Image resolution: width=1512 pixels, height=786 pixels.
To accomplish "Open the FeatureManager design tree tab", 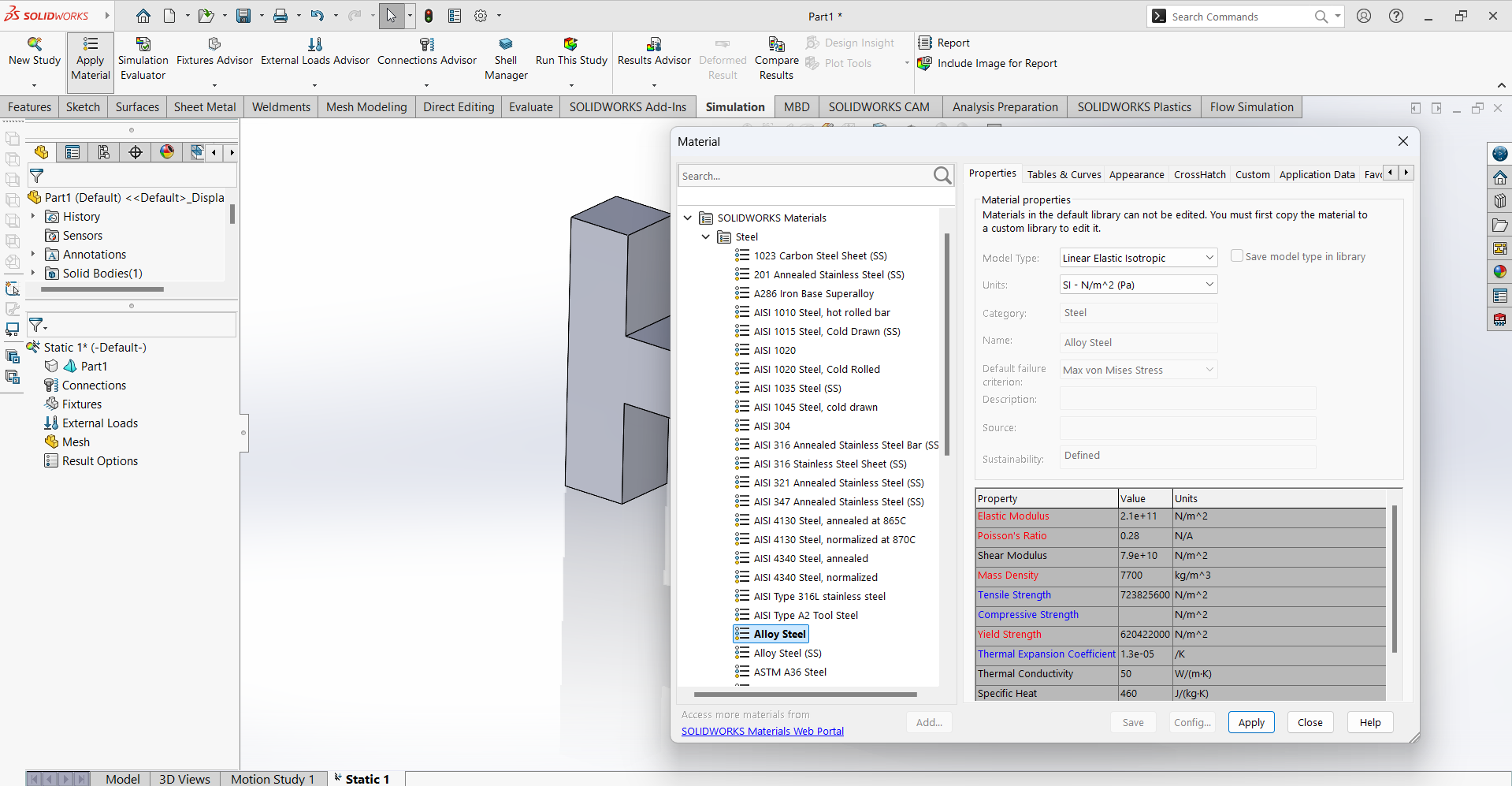I will click(42, 152).
